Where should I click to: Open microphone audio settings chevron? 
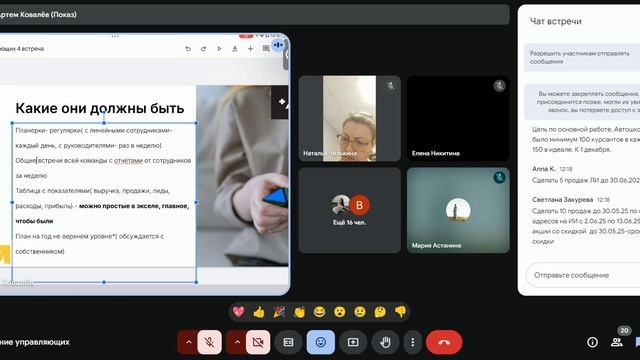[188, 342]
